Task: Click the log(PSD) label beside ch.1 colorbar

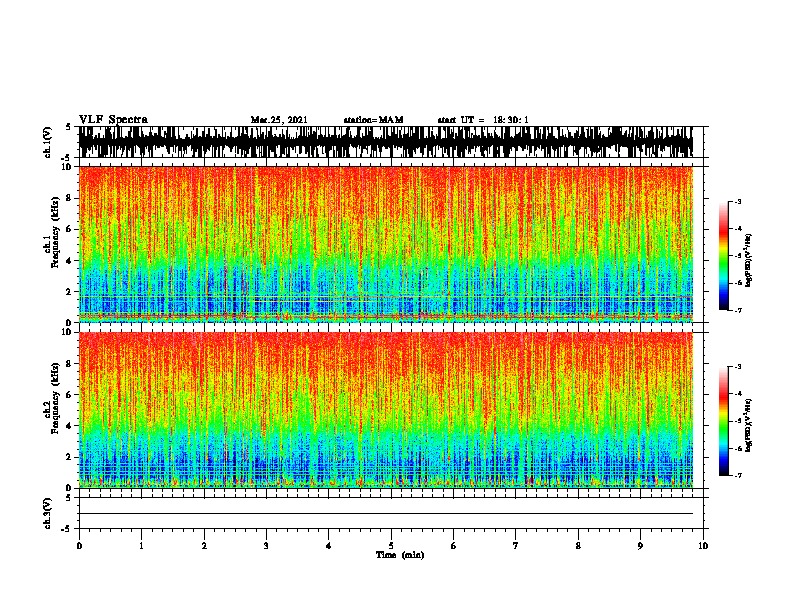Action: [748, 260]
